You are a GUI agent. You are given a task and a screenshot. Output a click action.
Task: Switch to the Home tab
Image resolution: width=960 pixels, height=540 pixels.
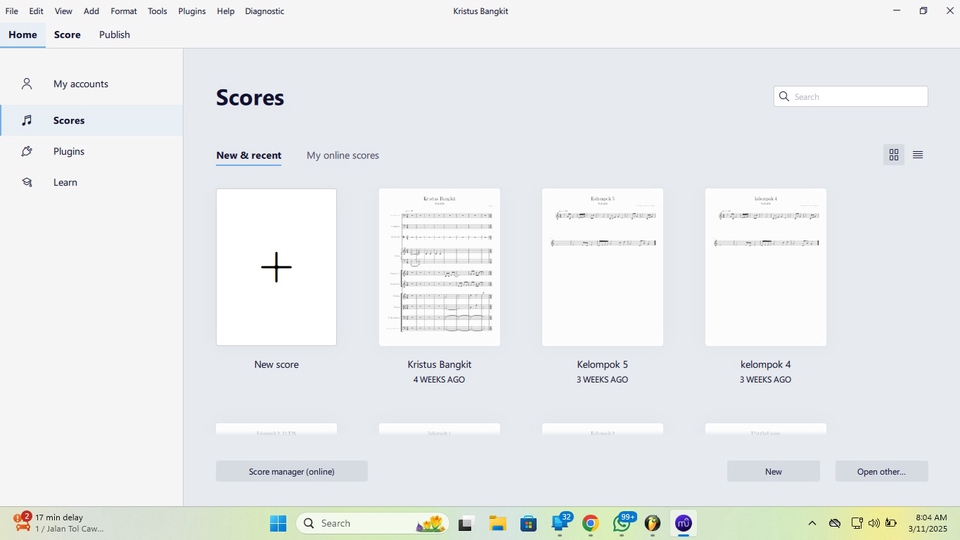coord(23,35)
